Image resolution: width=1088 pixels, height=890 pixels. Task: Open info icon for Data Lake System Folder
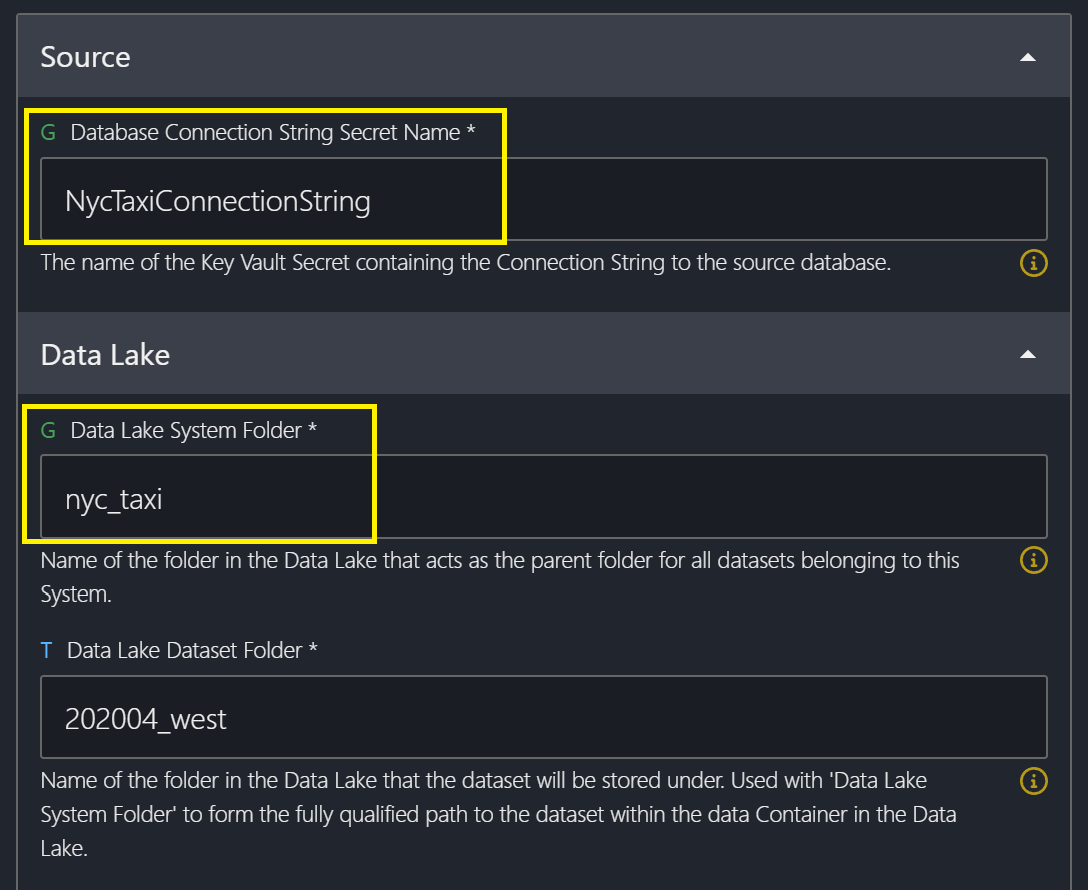[1033, 560]
